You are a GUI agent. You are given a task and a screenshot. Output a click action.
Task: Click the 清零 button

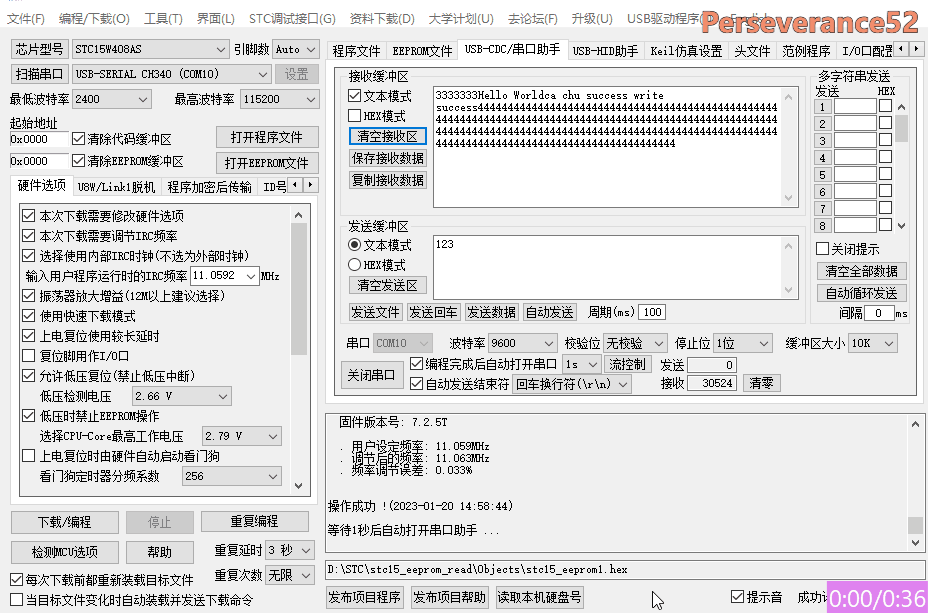[761, 383]
